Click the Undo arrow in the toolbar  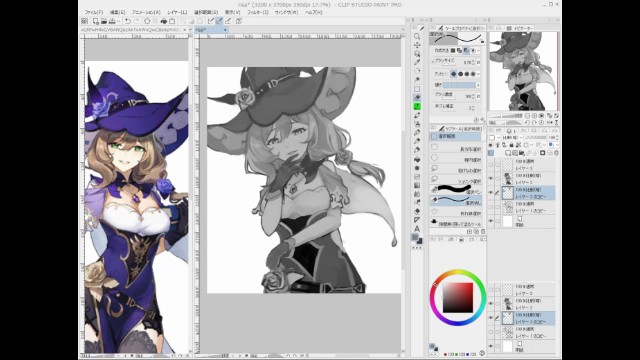pyautogui.click(x=128, y=21)
